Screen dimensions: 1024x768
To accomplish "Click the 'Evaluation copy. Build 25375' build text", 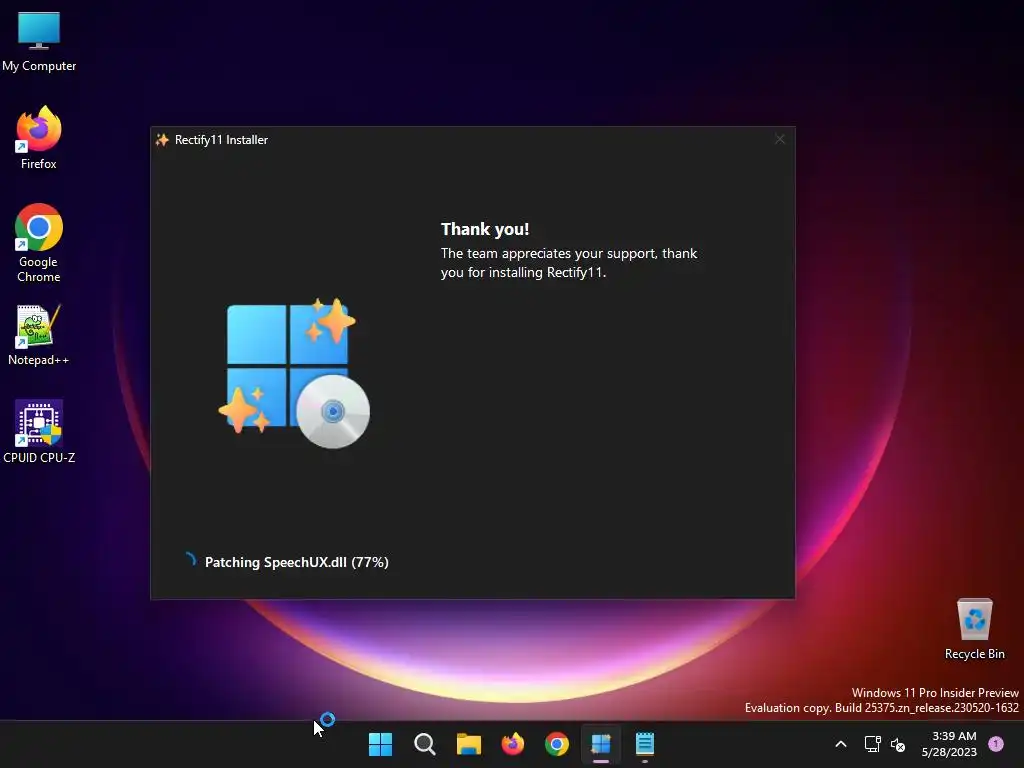I will [x=882, y=708].
